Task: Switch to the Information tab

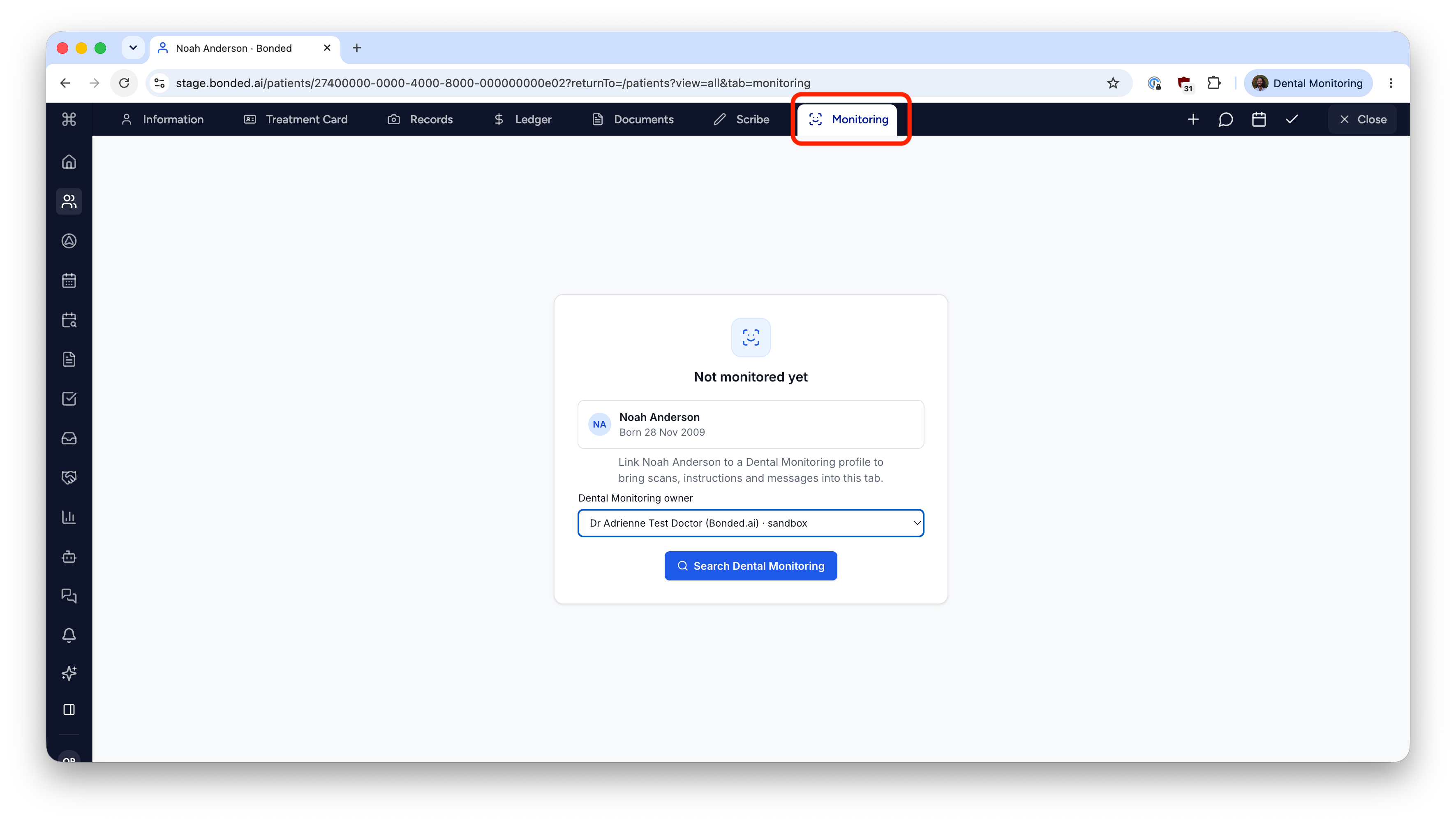Action: (x=162, y=119)
